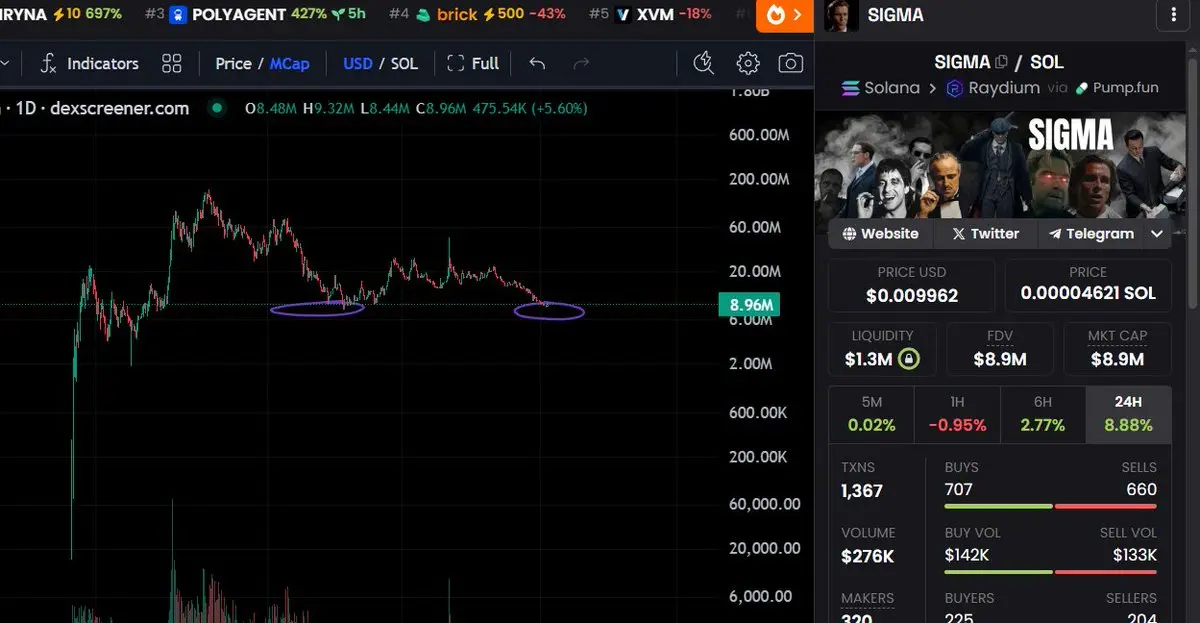Click the redo arrow icon
The height and width of the screenshot is (623, 1200).
(581, 63)
